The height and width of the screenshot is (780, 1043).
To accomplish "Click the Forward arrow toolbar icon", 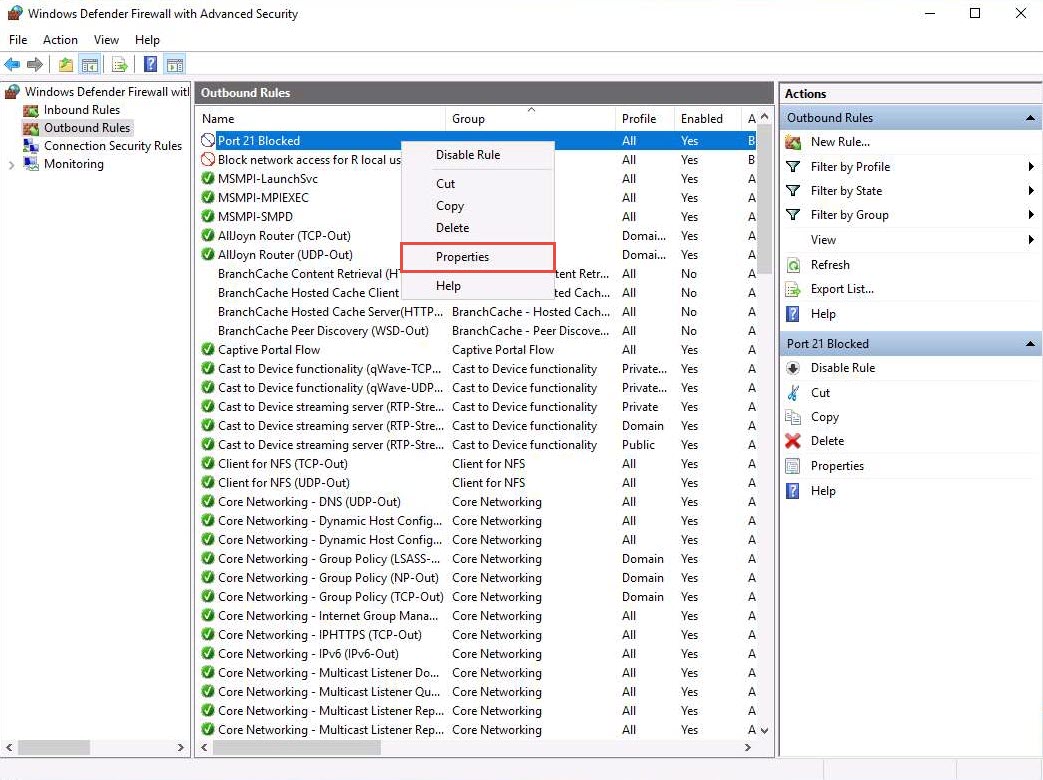I will [35, 65].
